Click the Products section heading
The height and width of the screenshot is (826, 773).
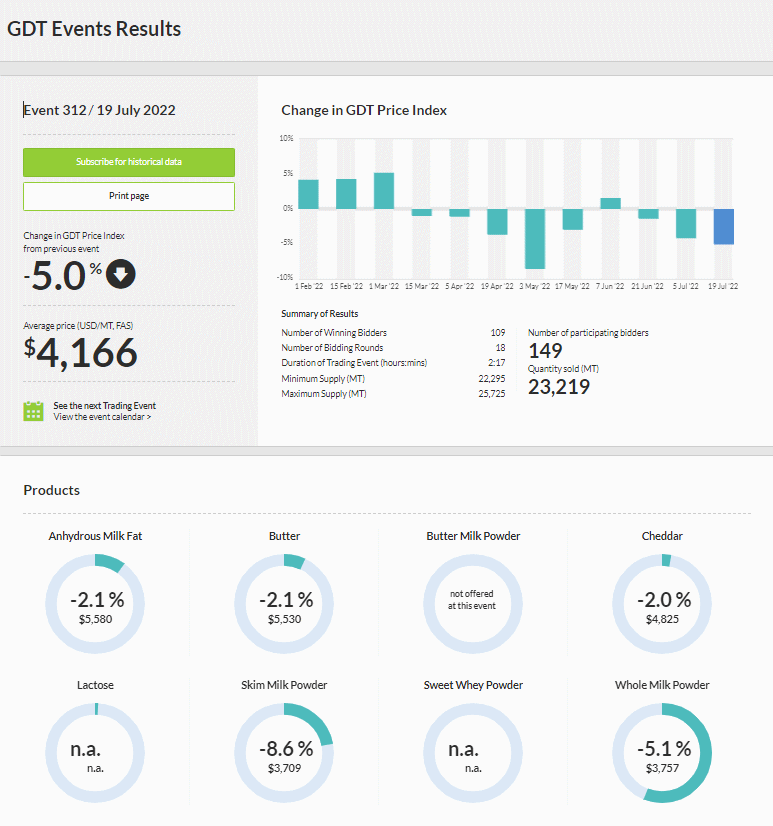click(x=52, y=490)
